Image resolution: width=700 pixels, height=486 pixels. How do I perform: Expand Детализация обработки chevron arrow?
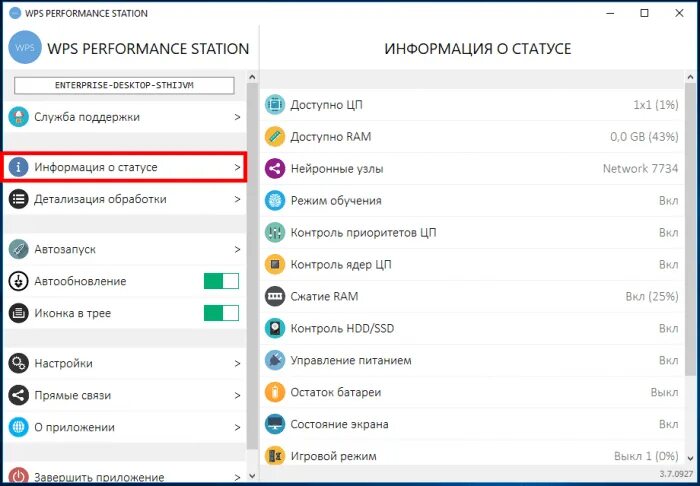coord(238,199)
